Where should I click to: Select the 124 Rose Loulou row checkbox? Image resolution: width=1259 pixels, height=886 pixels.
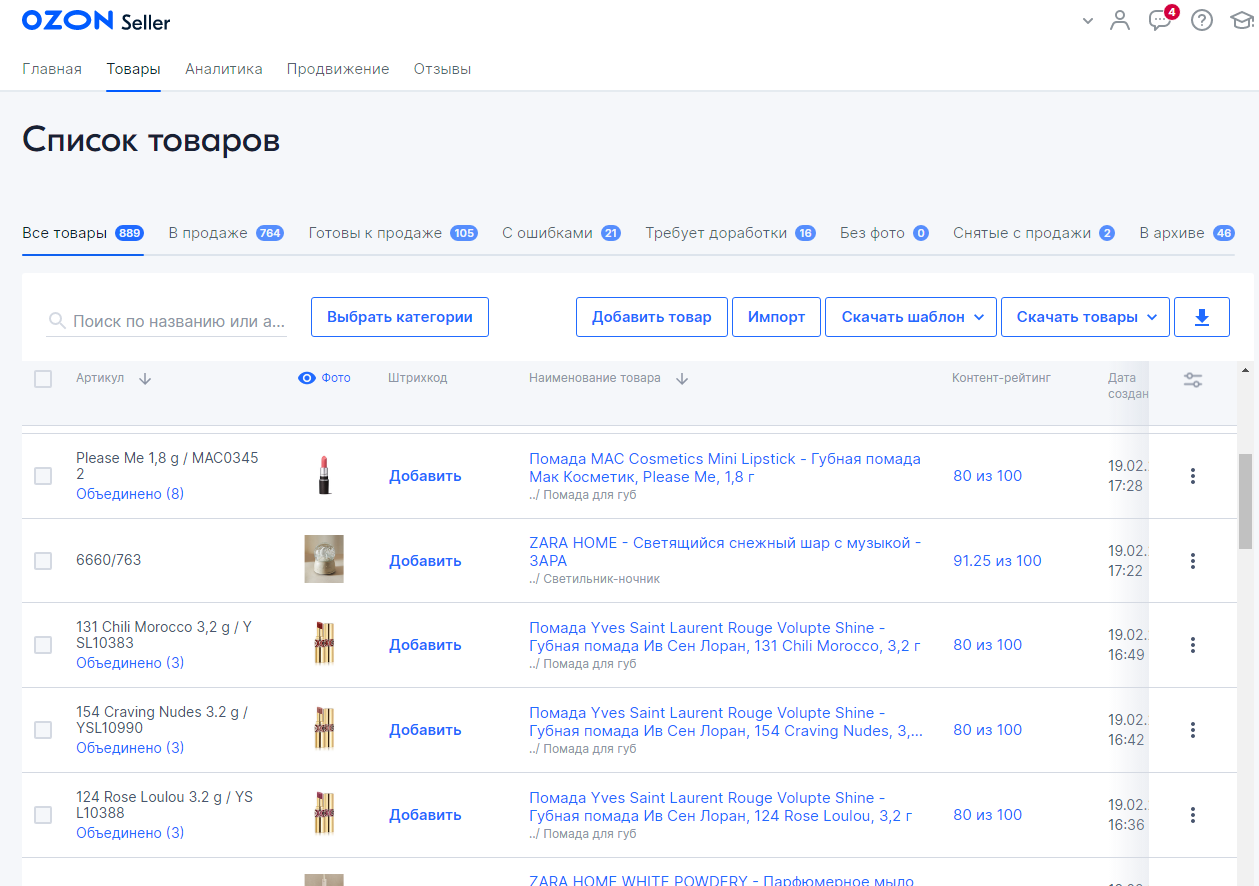(x=43, y=815)
